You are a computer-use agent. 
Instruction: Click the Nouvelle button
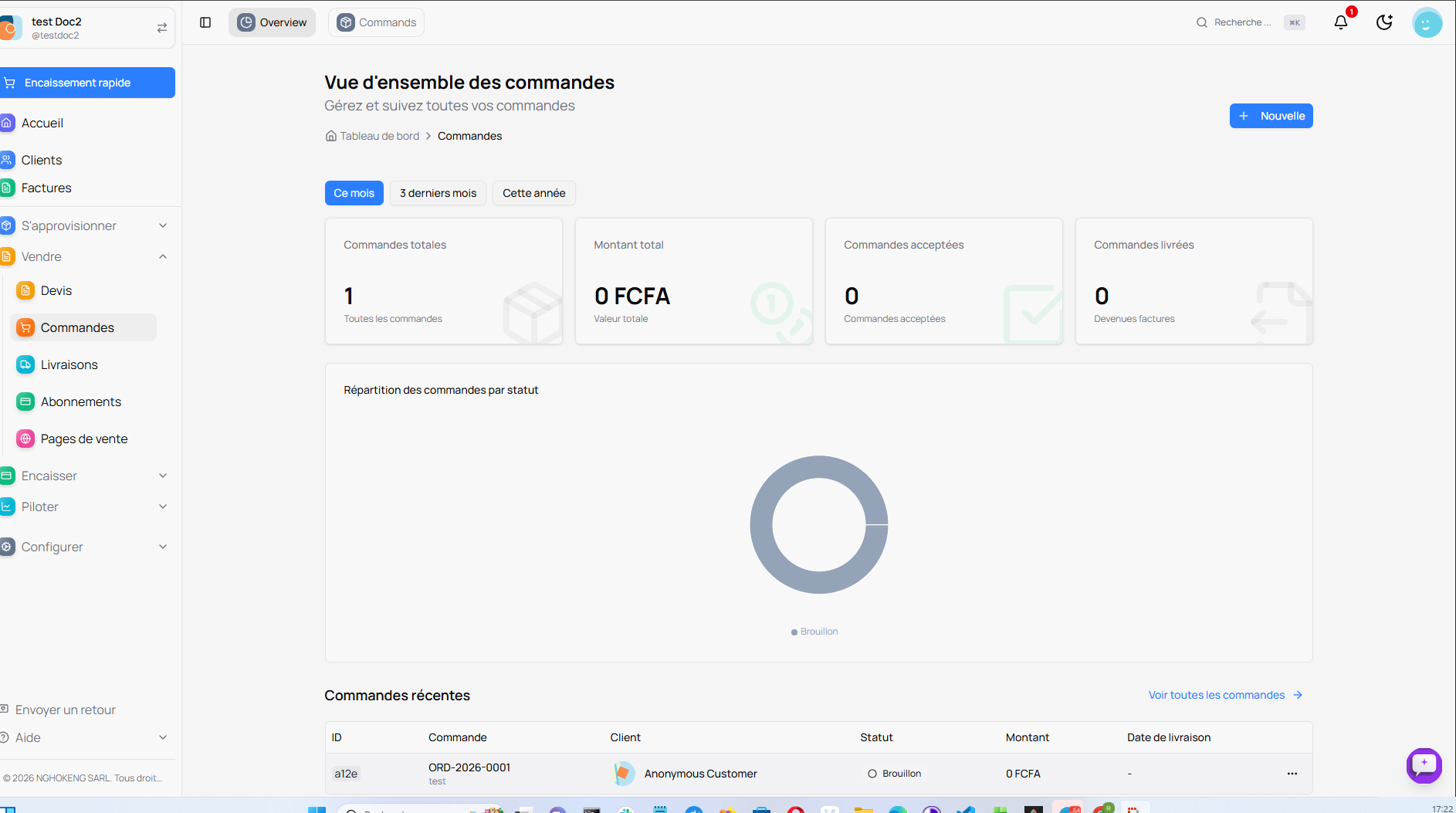coord(1271,116)
